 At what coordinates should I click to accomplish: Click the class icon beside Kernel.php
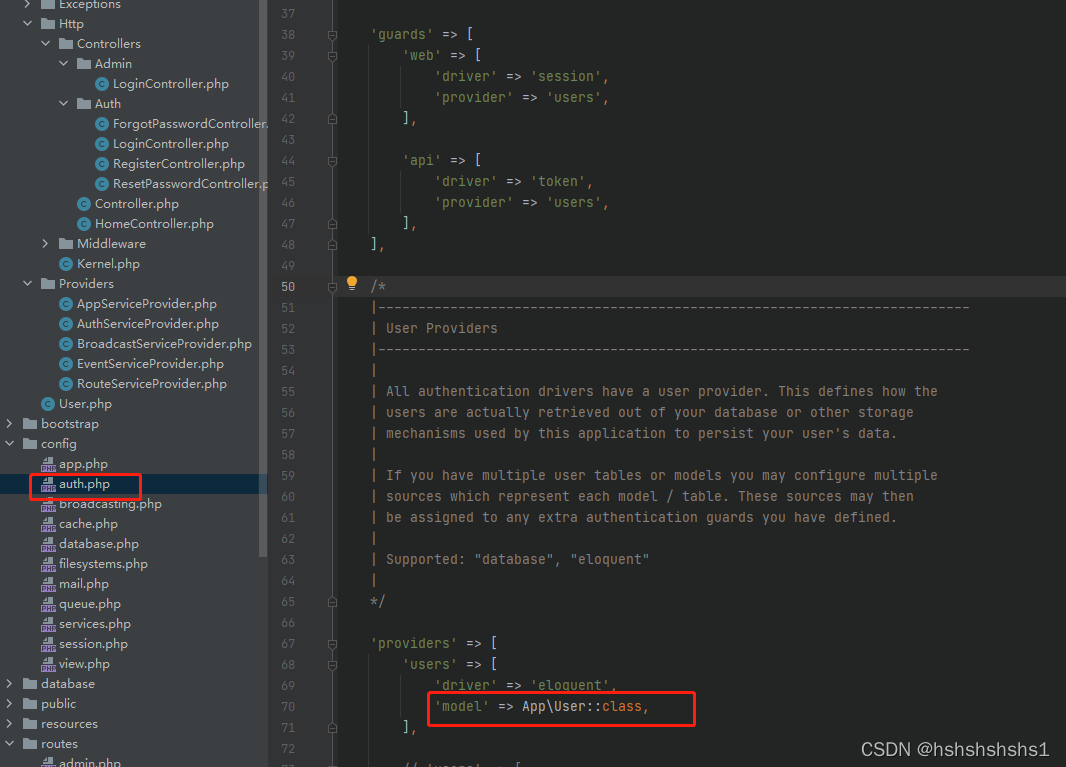click(66, 264)
